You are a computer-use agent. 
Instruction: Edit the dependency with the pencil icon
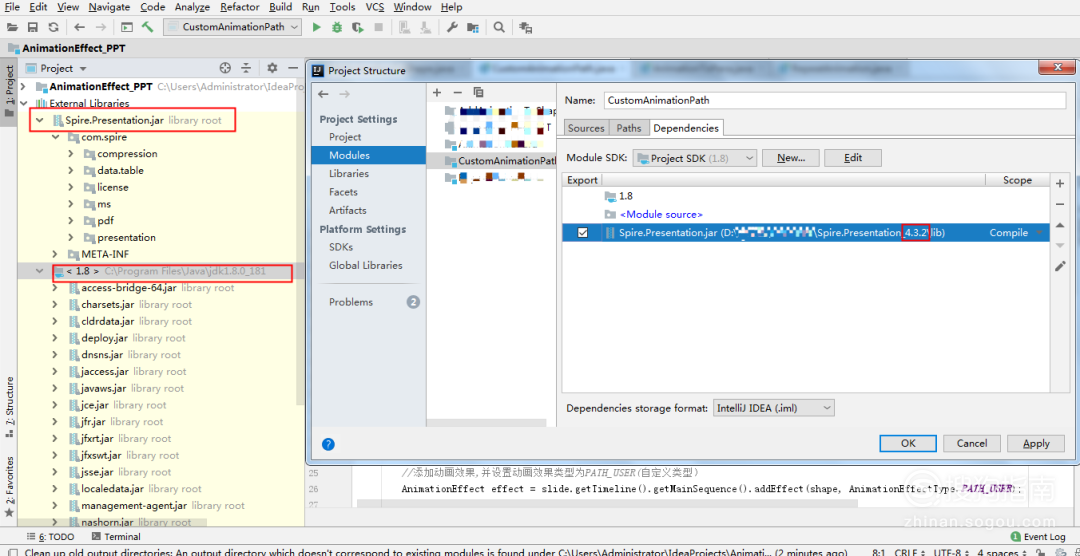(1060, 266)
